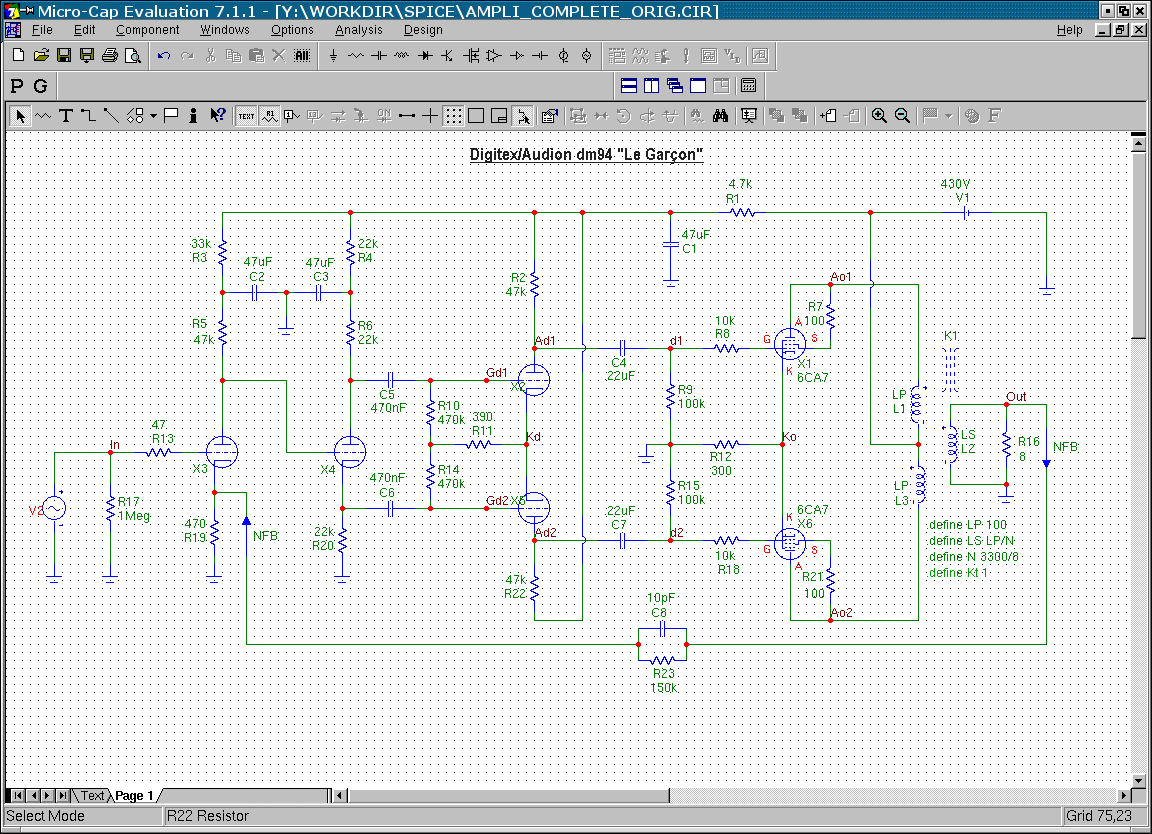Image resolution: width=1152 pixels, height=834 pixels.
Task: Create a new circuit file
Action: (x=18, y=55)
